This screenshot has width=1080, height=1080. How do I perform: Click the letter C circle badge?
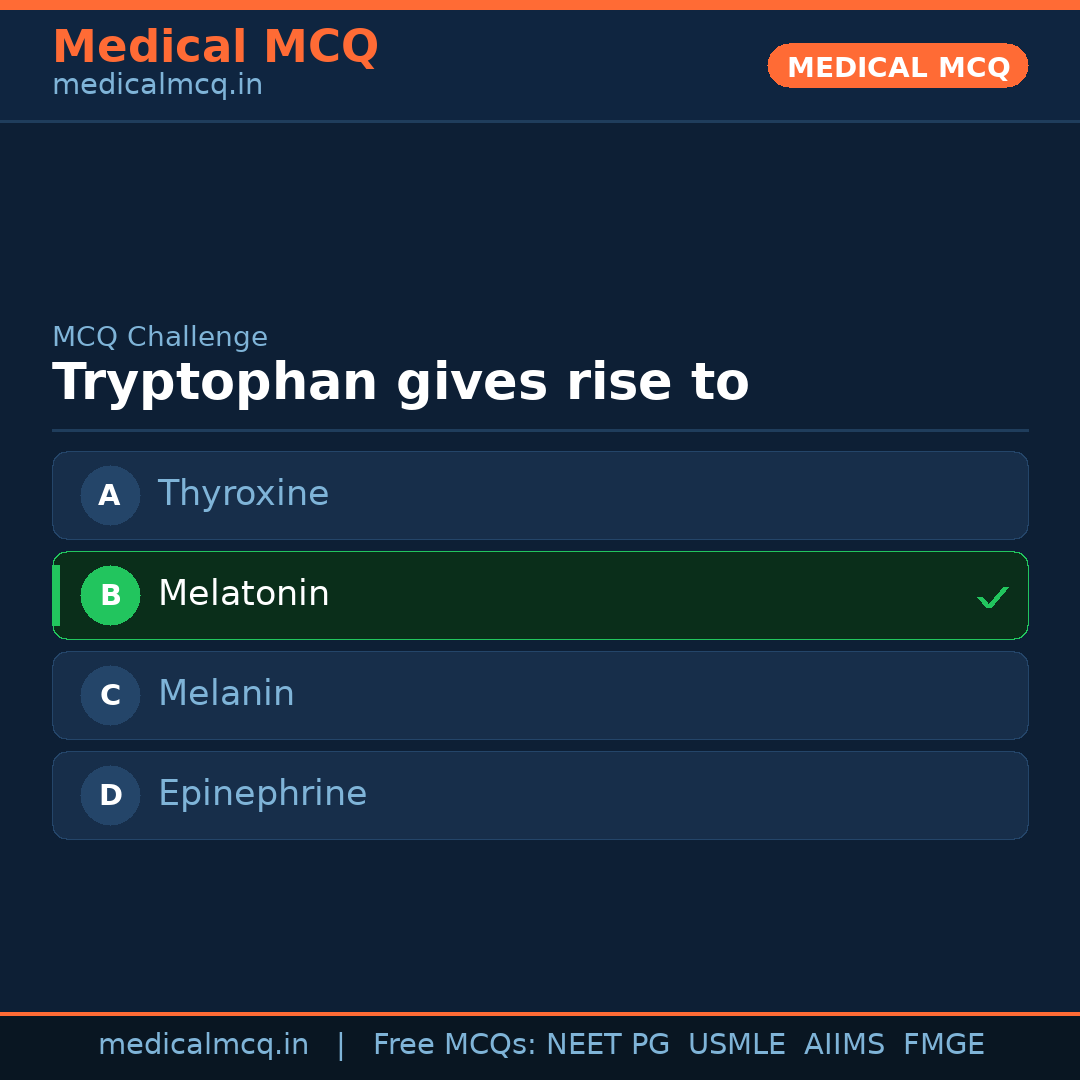point(110,695)
